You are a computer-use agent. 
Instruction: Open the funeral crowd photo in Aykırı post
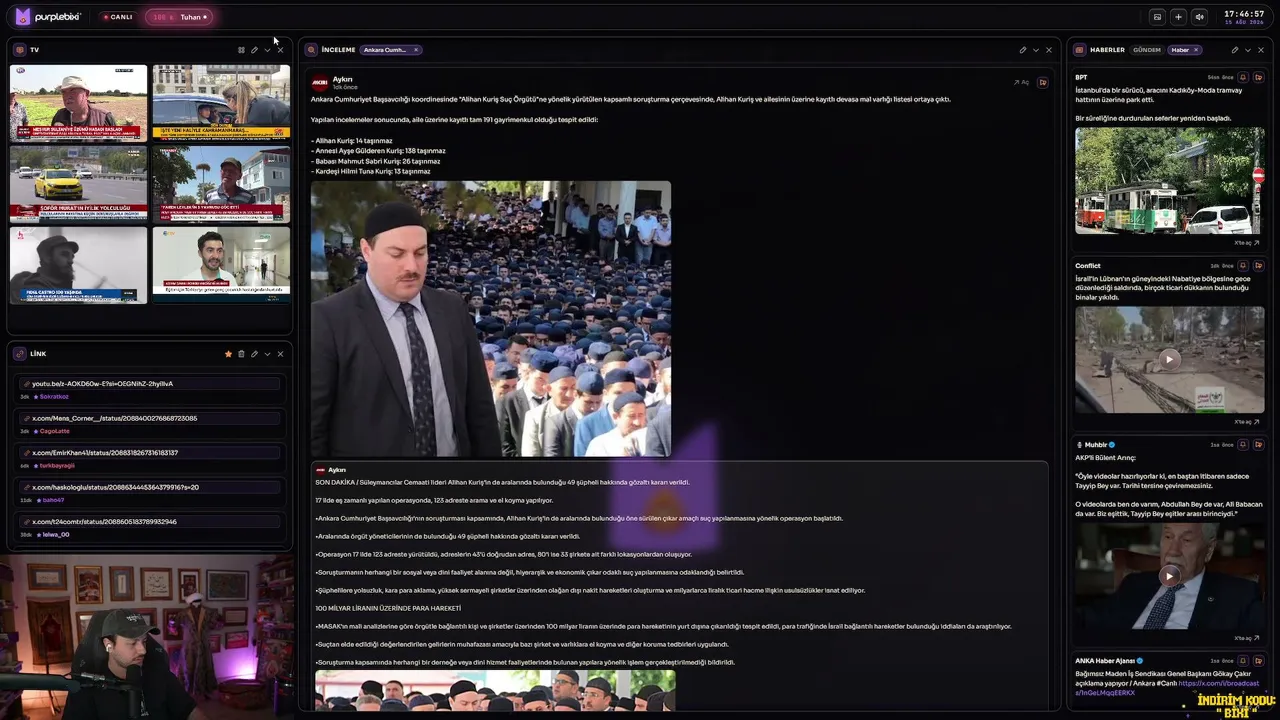coord(491,318)
